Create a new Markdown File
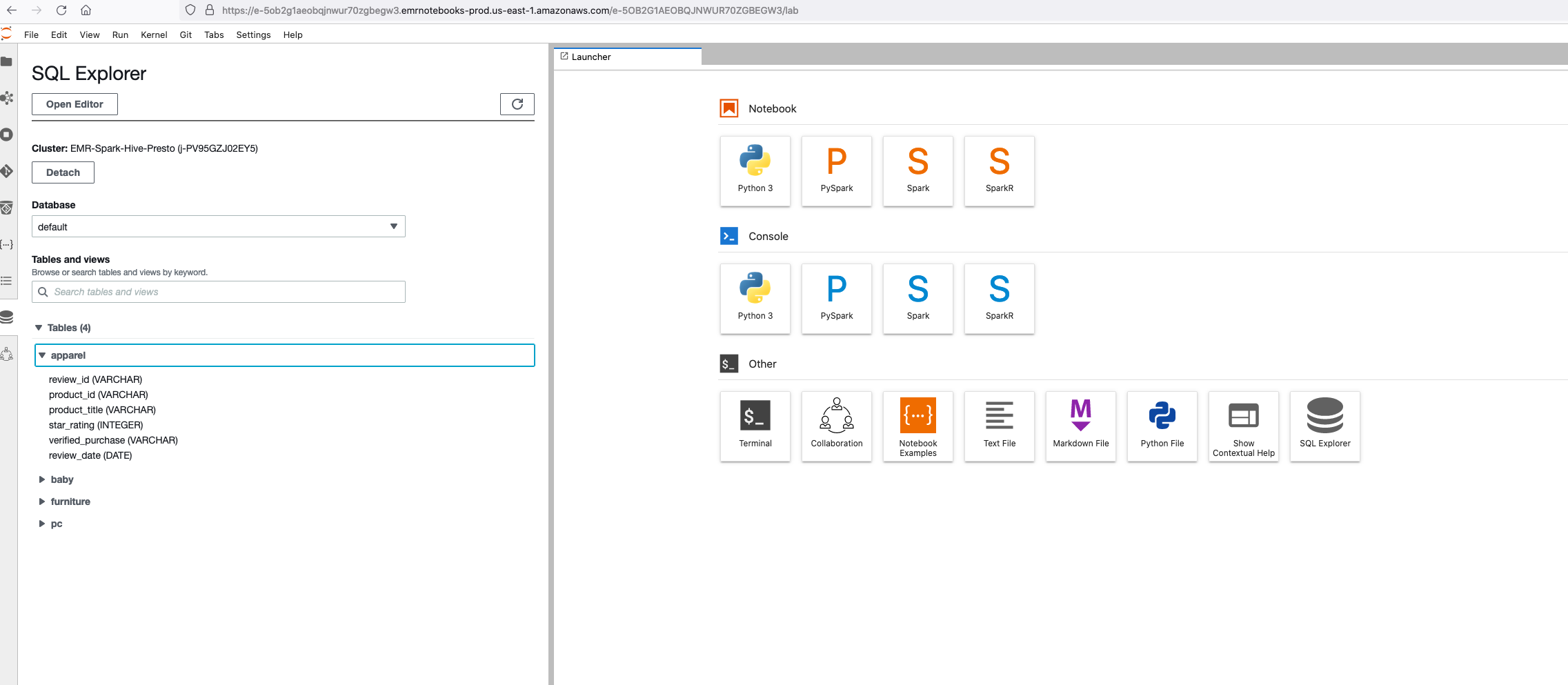 point(1081,426)
